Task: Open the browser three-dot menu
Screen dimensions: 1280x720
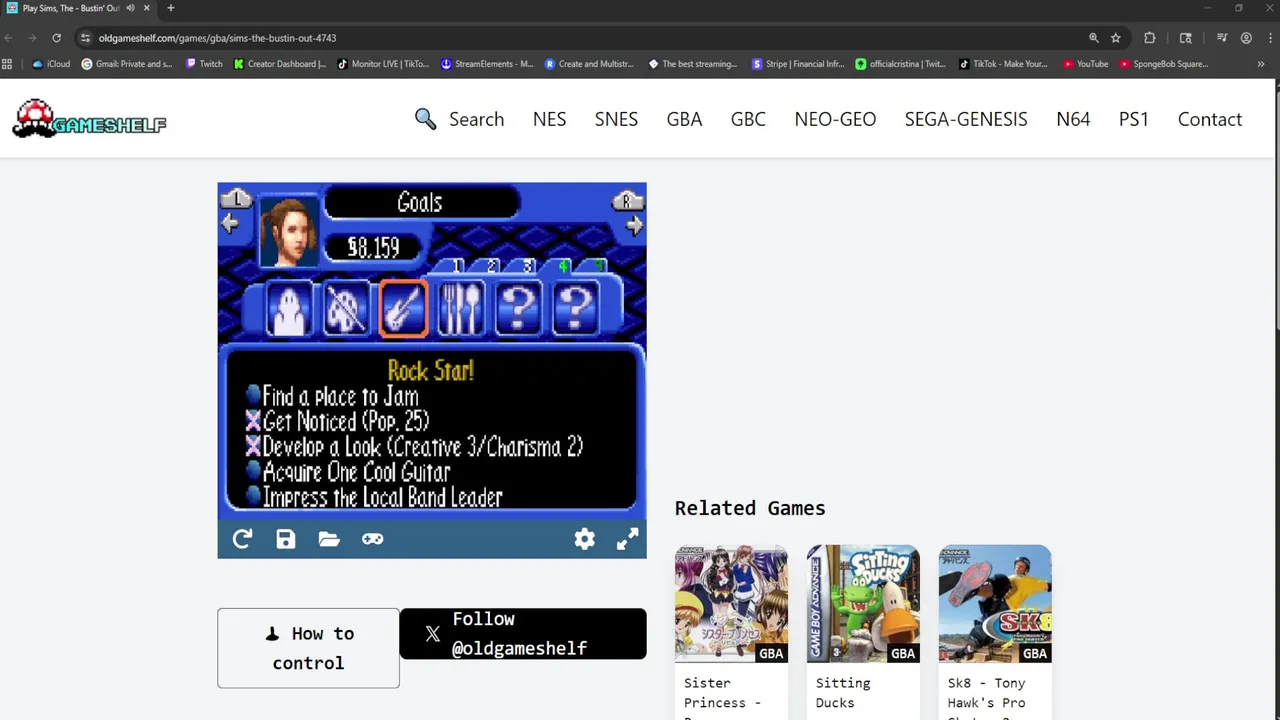Action: [x=1268, y=38]
